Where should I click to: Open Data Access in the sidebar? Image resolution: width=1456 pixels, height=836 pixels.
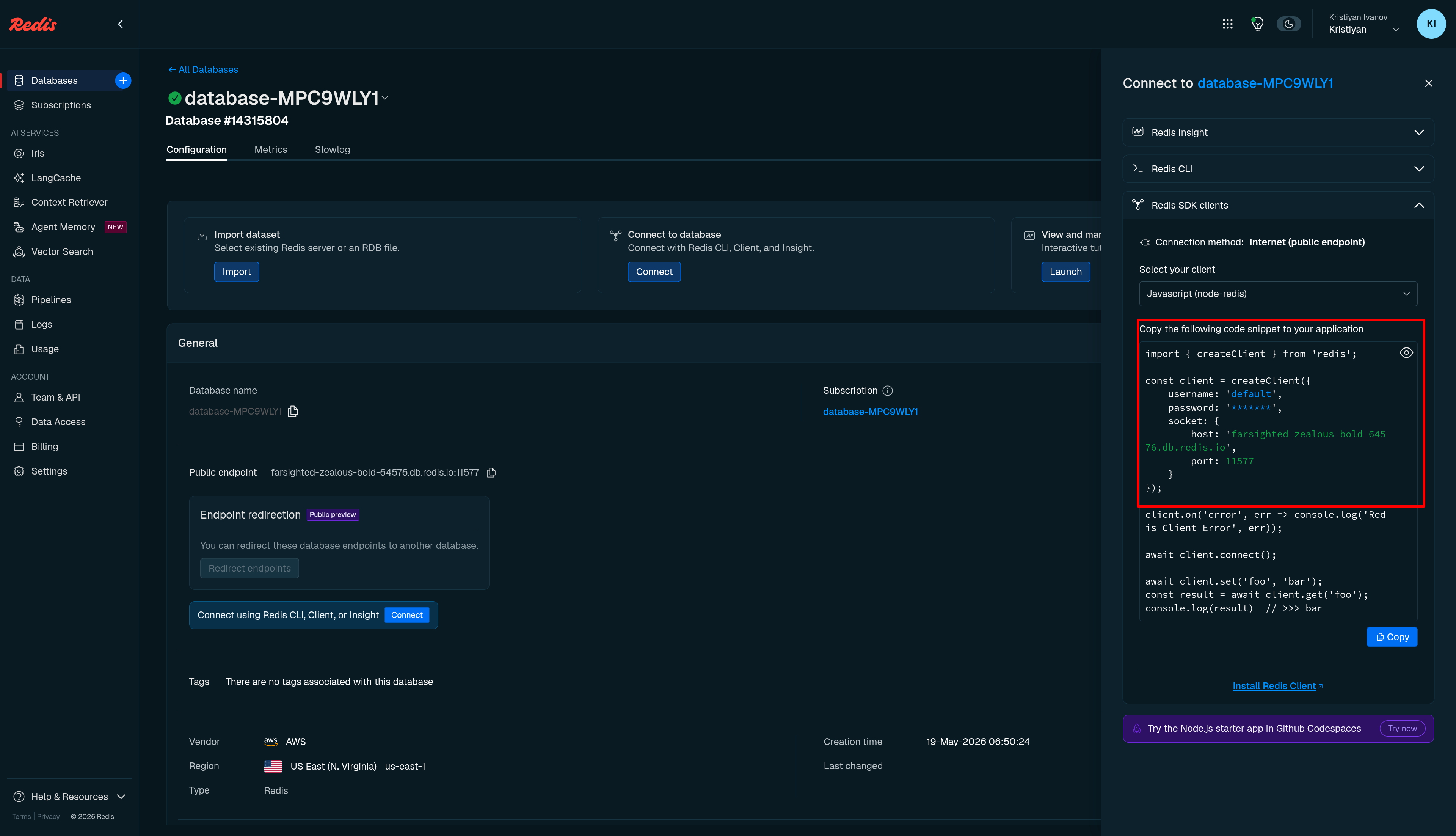click(58, 422)
